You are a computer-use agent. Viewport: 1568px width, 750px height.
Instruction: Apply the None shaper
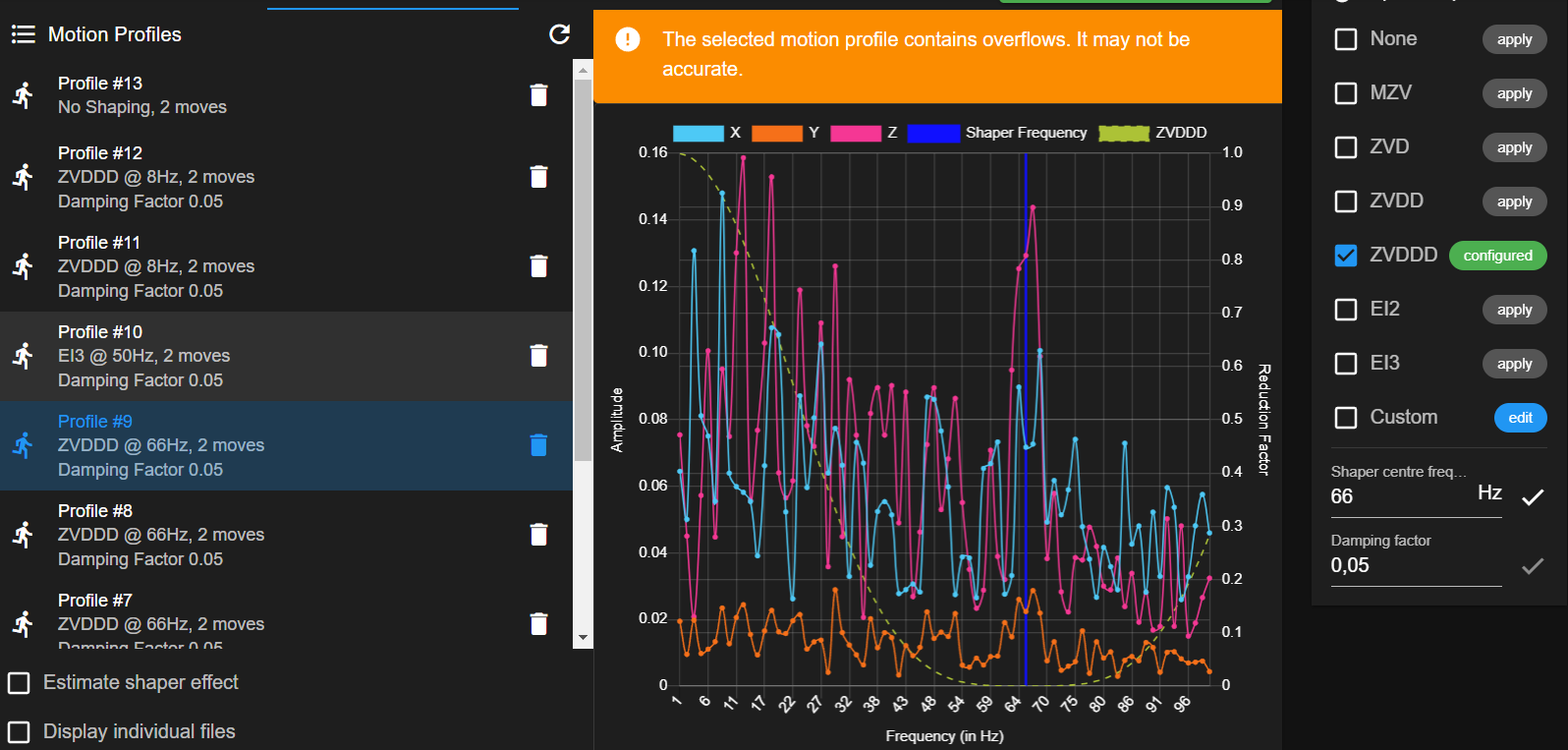point(1514,39)
